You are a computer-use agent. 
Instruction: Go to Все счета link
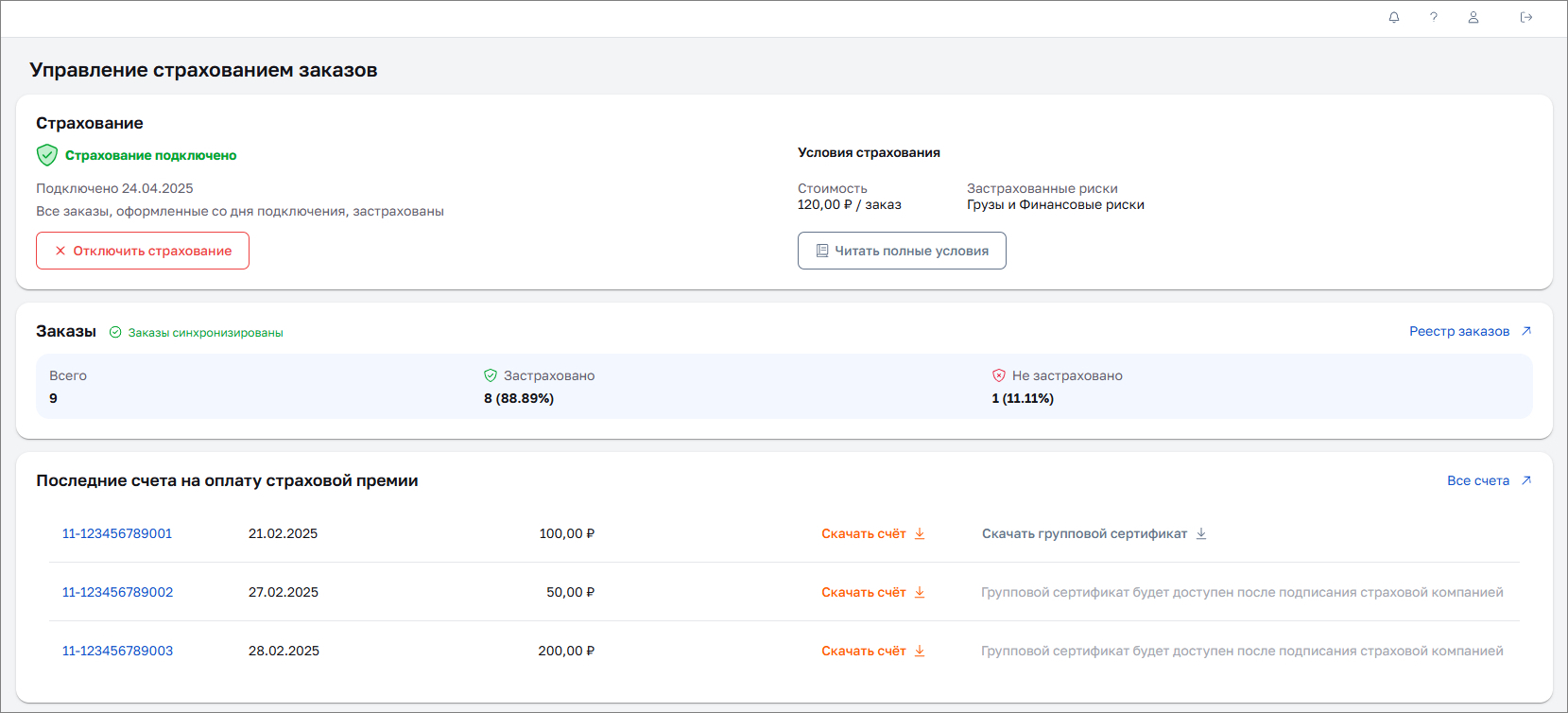1477,480
